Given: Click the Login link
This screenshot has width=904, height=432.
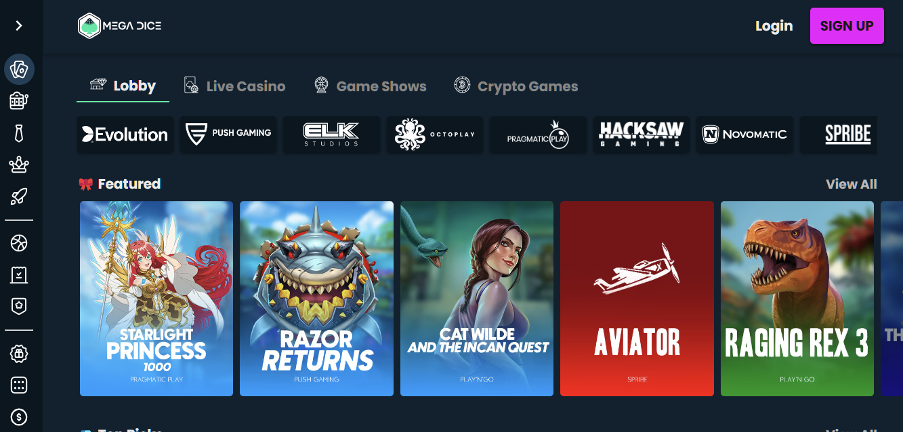Looking at the screenshot, I should (774, 26).
